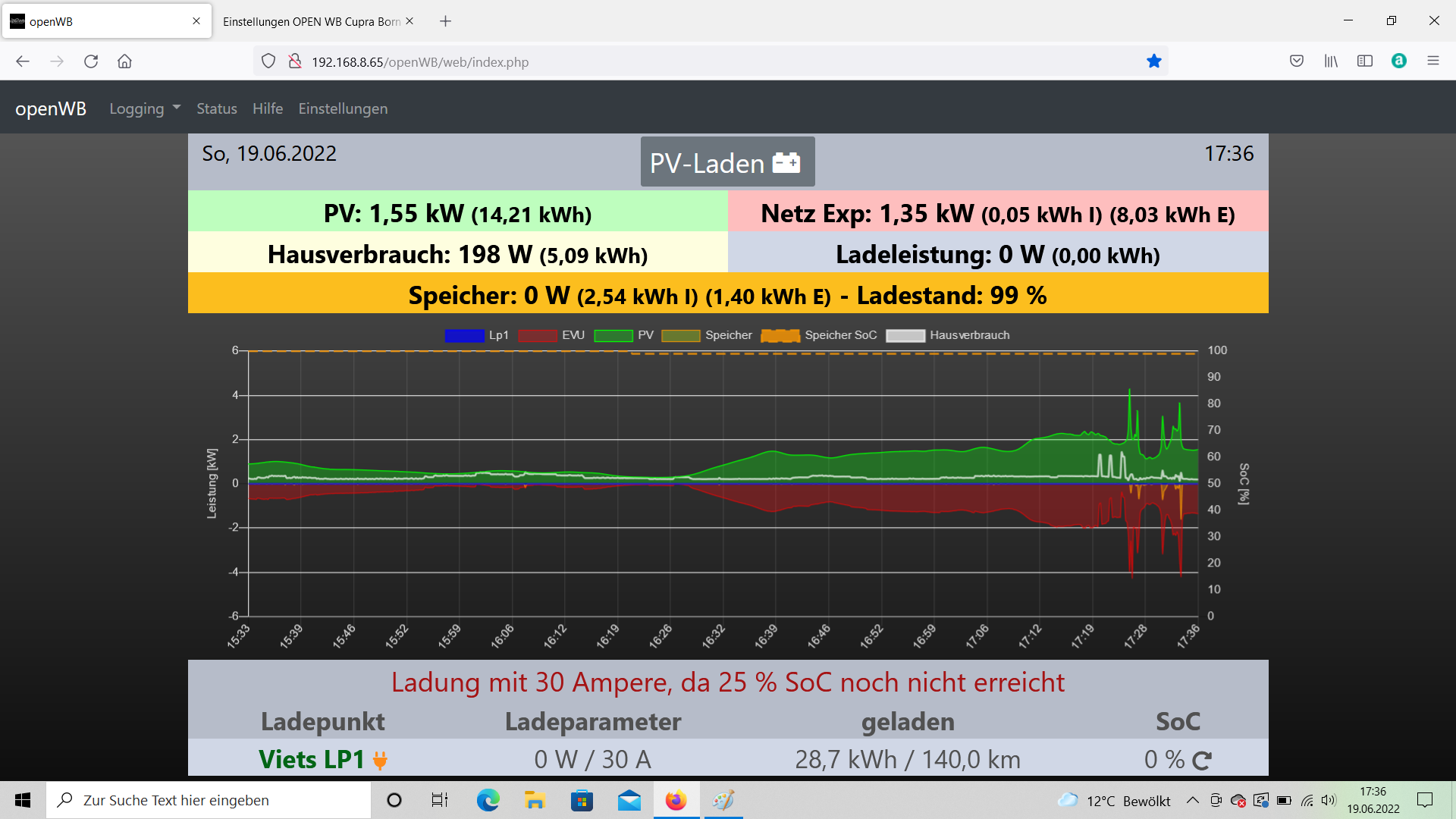Viewport: 1456px width, 819px height.
Task: Click the bookmark star in the address bar
Action: point(1153,61)
